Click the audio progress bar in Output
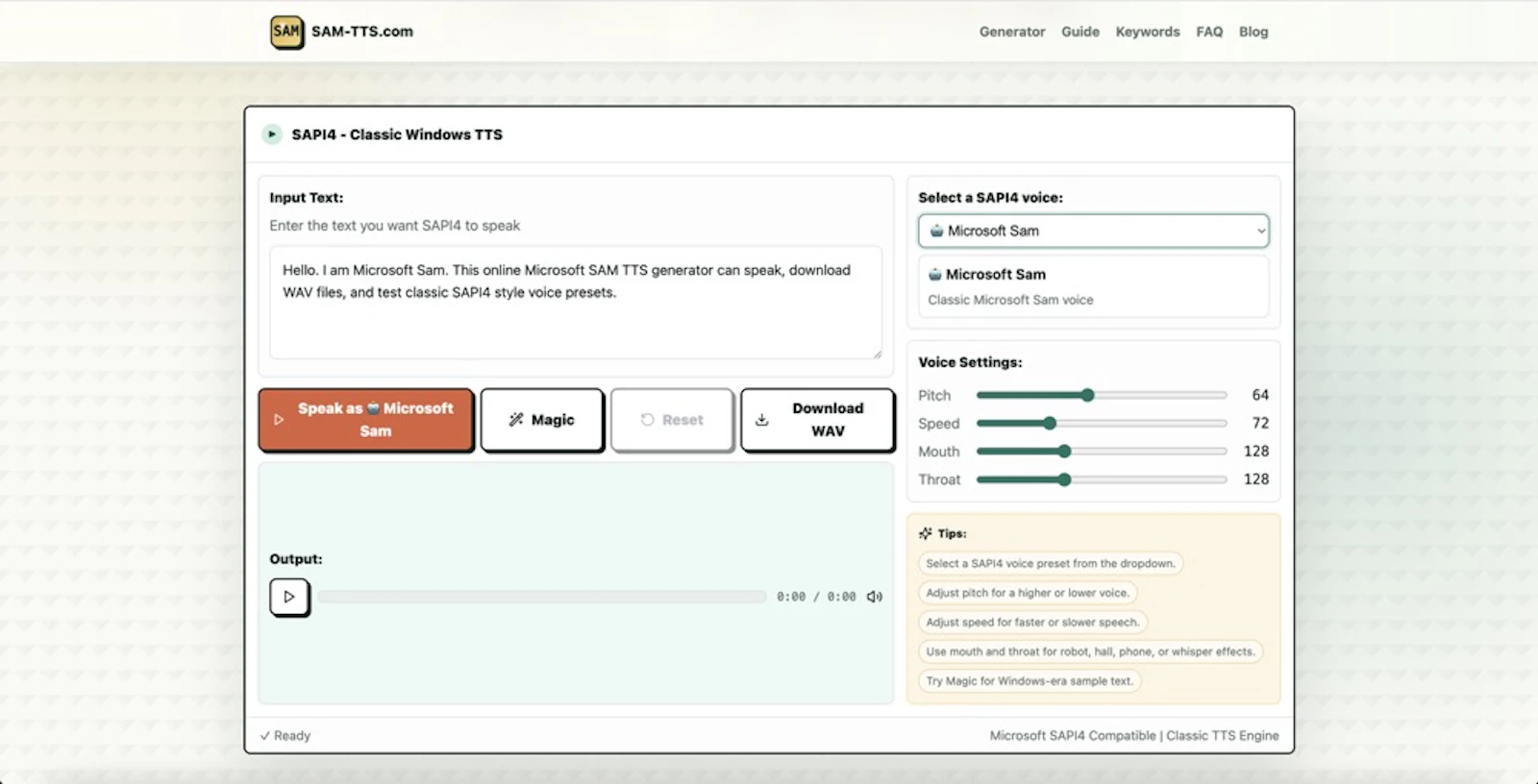Viewport: 1538px width, 784px height. pyautogui.click(x=542, y=597)
